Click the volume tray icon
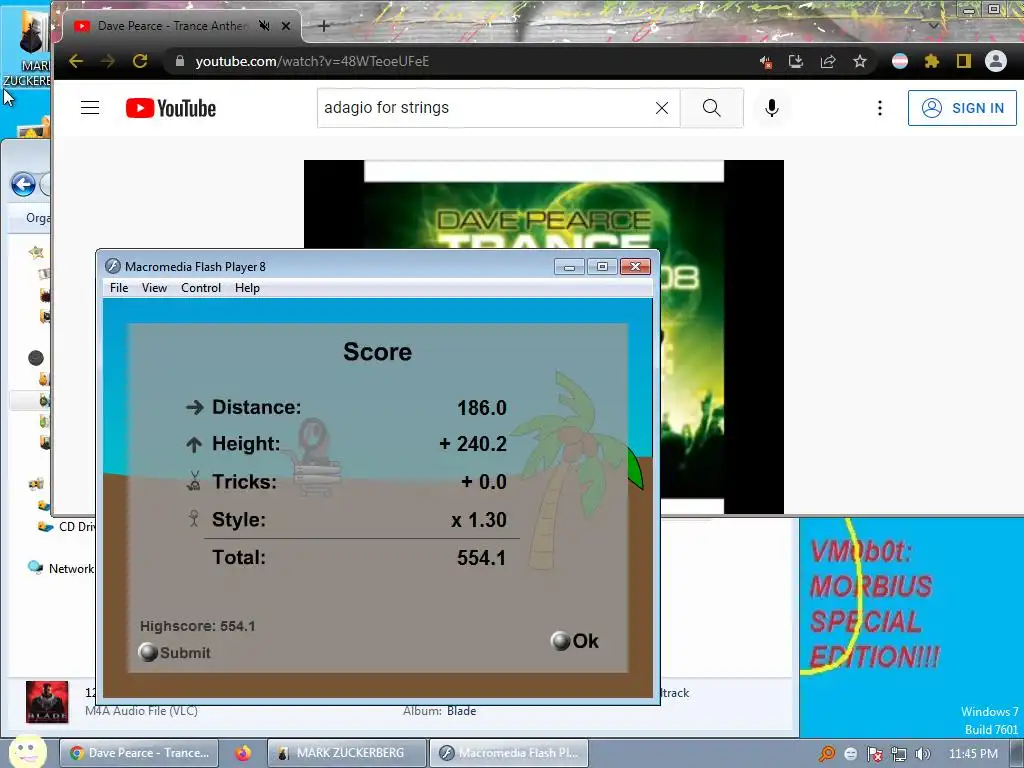 pos(923,754)
